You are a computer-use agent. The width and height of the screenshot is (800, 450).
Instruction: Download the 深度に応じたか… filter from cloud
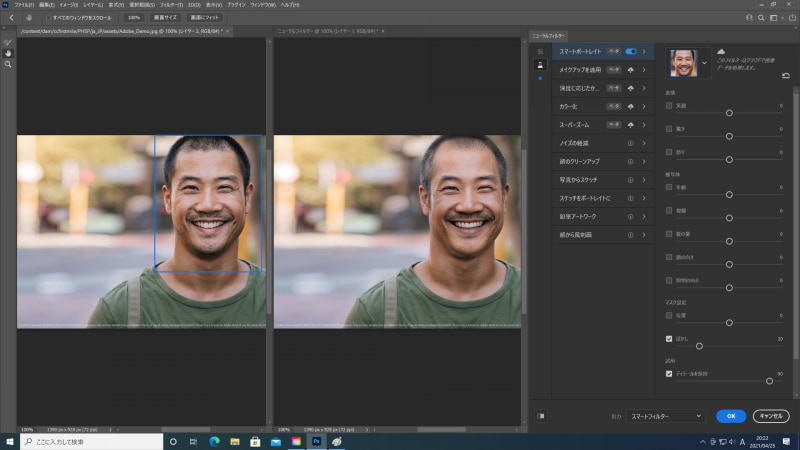(631, 88)
